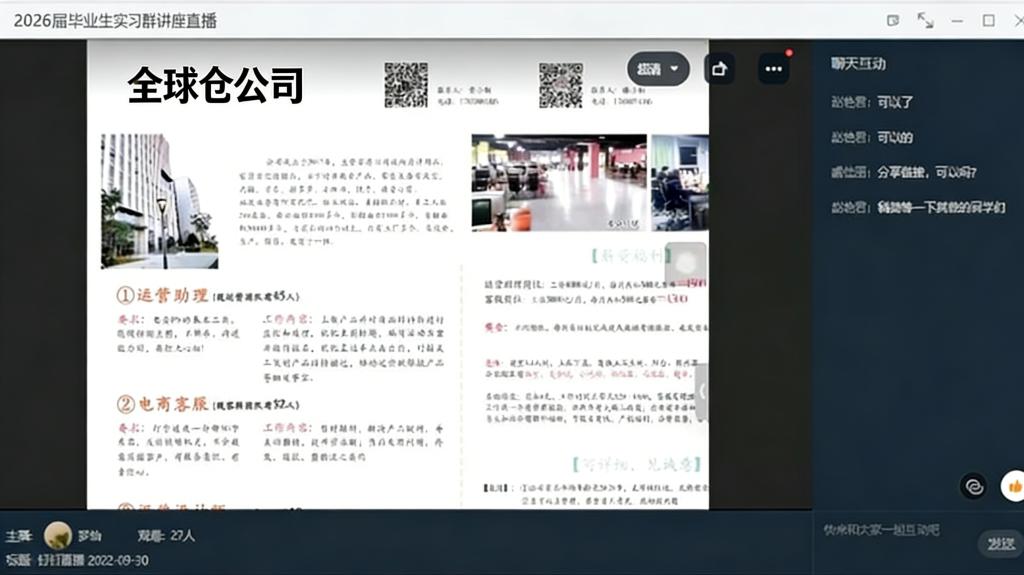Open the quality dropdown in video overlay
The width and height of the screenshot is (1024, 575).
(x=658, y=69)
